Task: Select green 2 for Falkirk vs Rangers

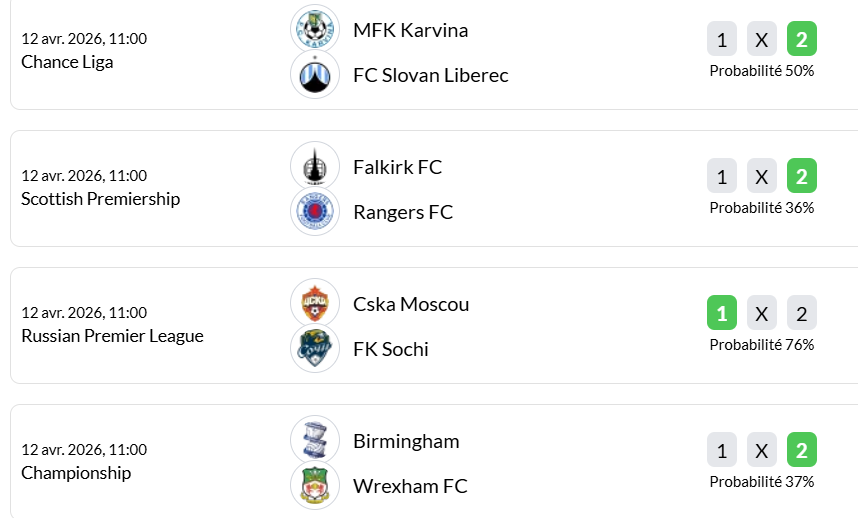Action: pyautogui.click(x=801, y=177)
